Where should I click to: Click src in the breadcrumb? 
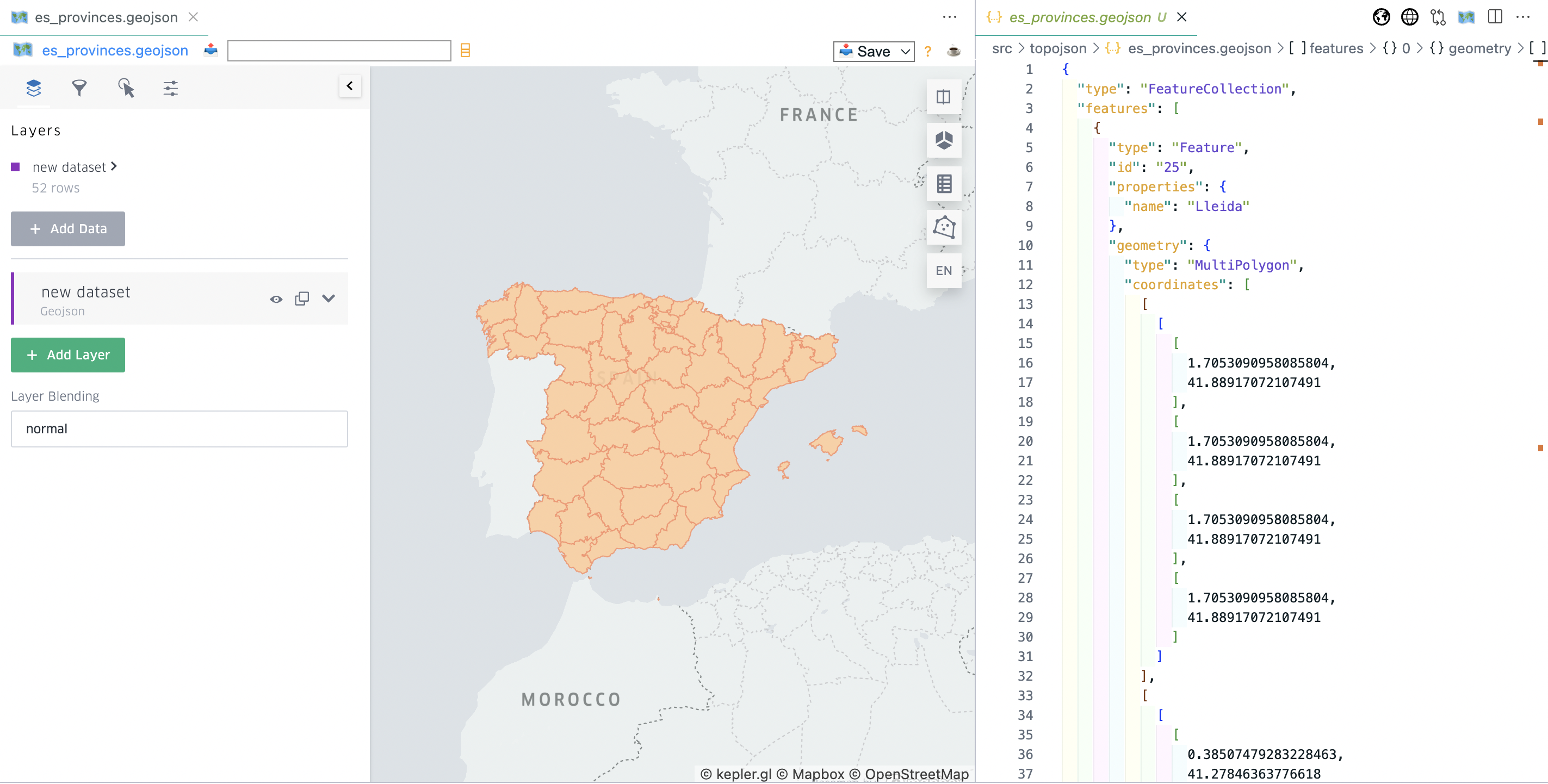click(1001, 49)
